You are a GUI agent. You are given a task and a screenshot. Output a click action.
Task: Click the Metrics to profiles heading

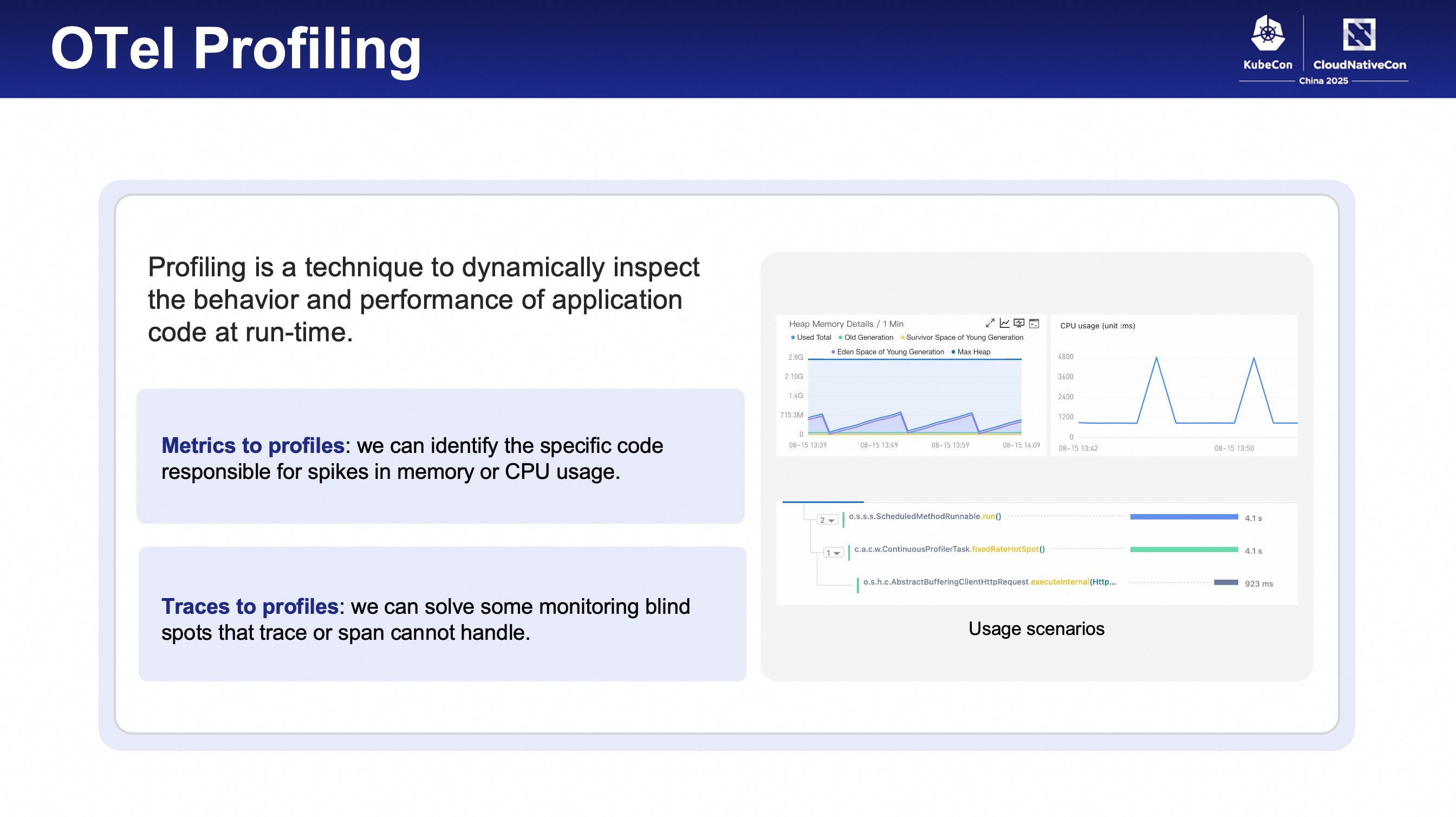click(252, 446)
